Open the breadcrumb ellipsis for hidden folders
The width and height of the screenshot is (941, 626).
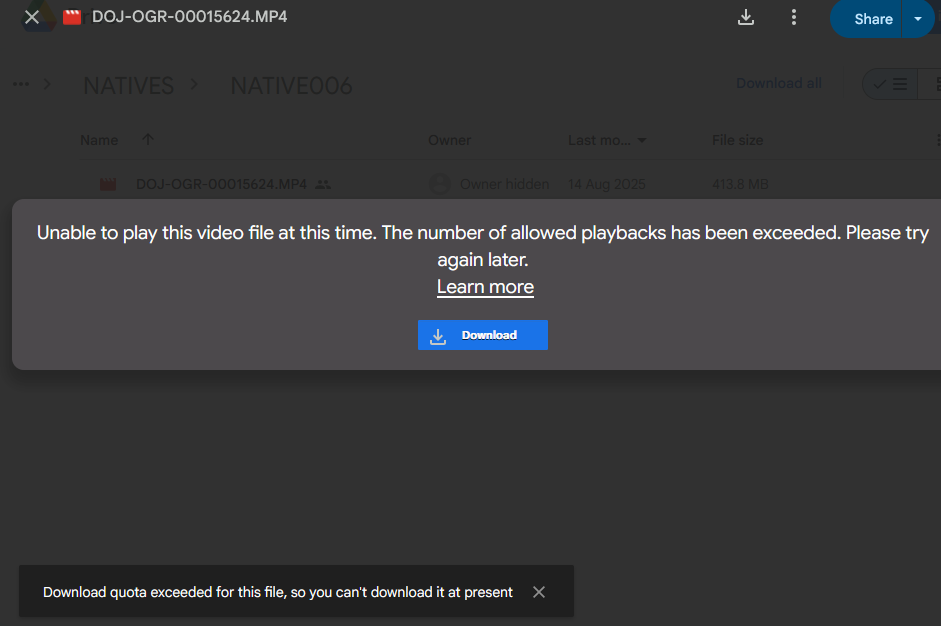[21, 84]
